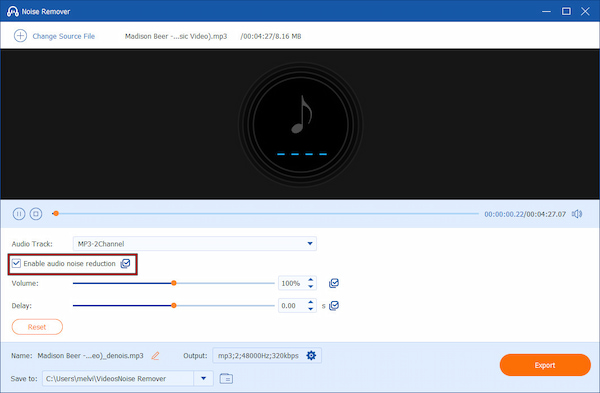Click the Reset button

[37, 327]
